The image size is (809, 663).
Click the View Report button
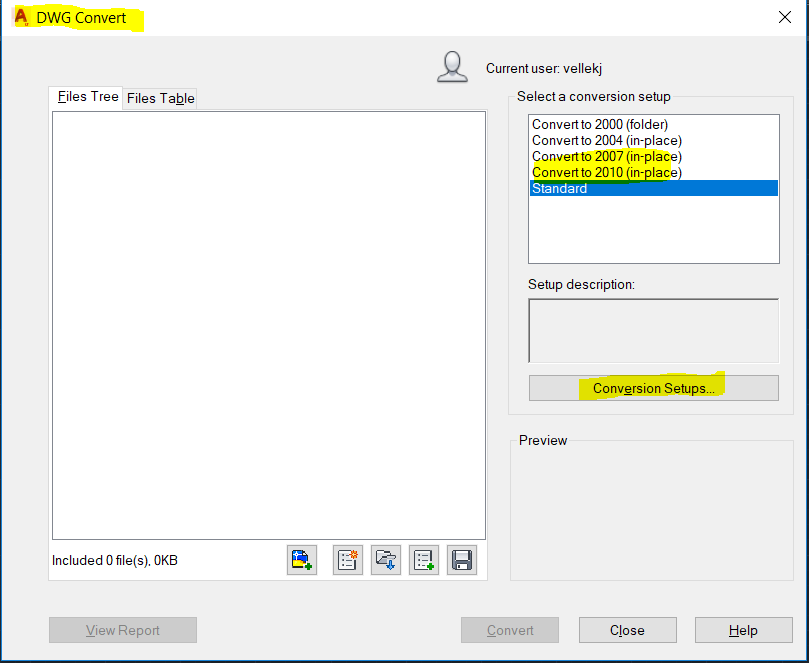pyautogui.click(x=122, y=630)
